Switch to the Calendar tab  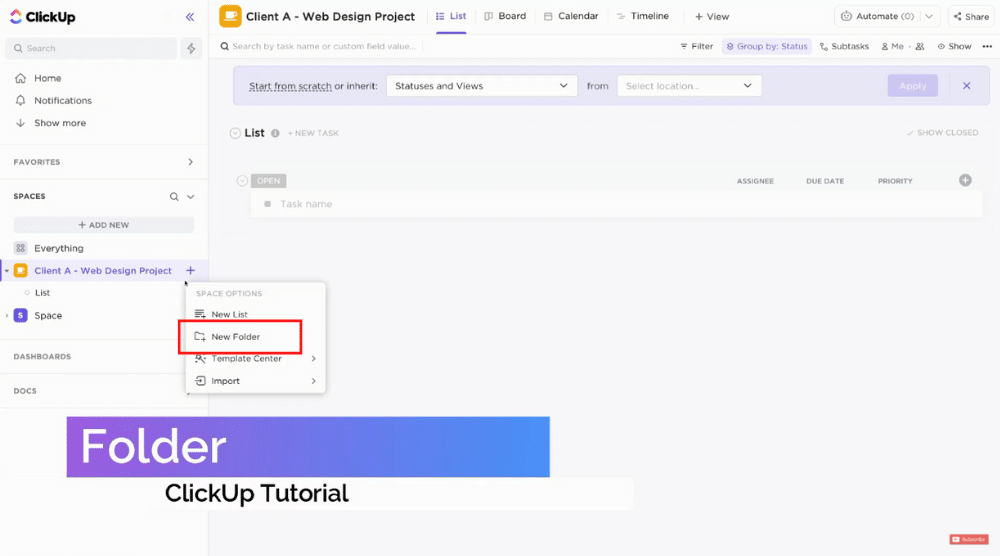(x=571, y=16)
